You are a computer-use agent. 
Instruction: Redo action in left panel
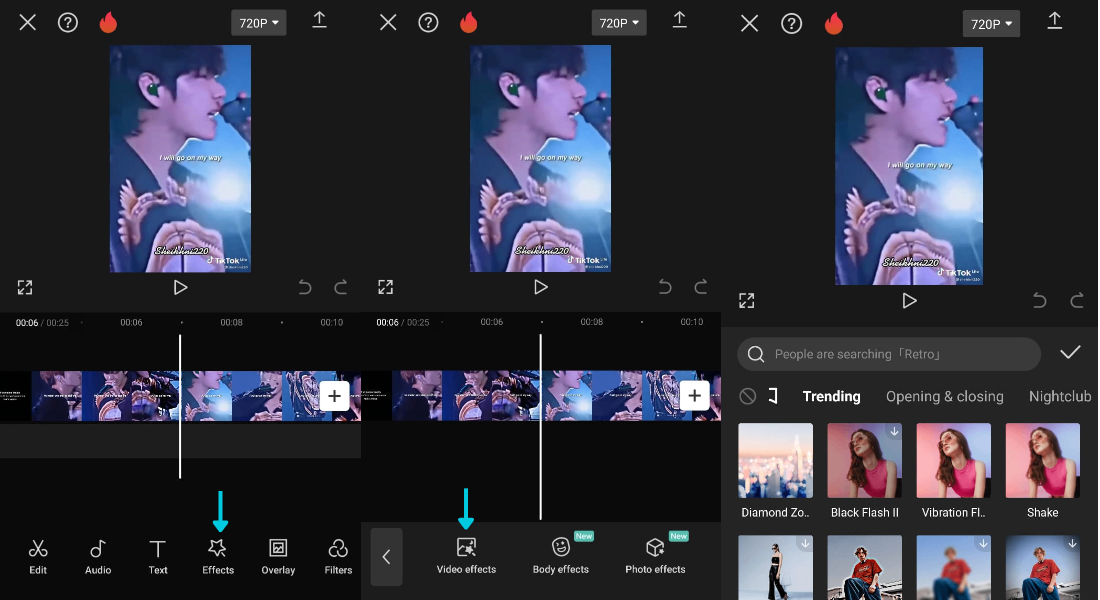(340, 287)
